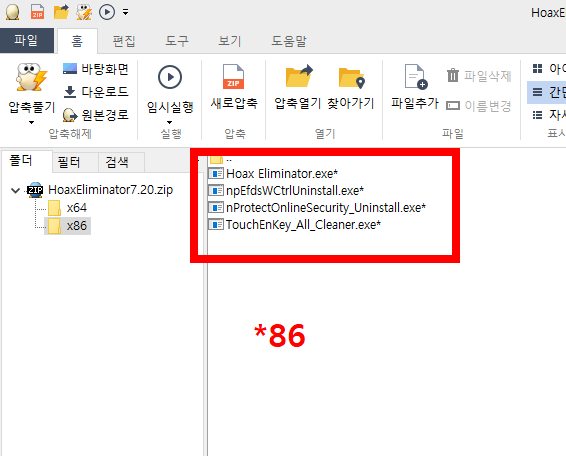
Task: Click the icon of Hoax Eliminator.exe
Action: [216, 174]
